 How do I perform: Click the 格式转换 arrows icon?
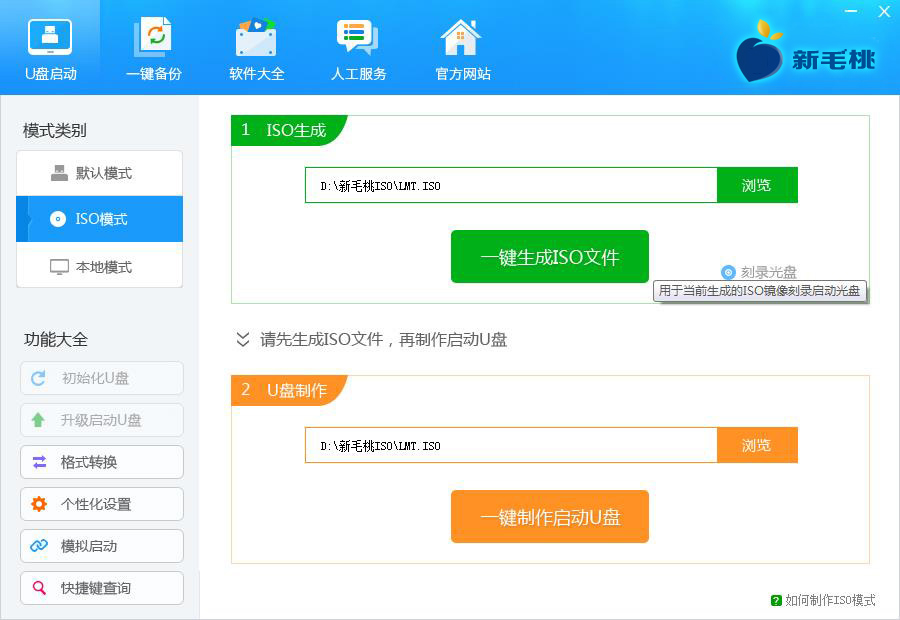(x=39, y=462)
